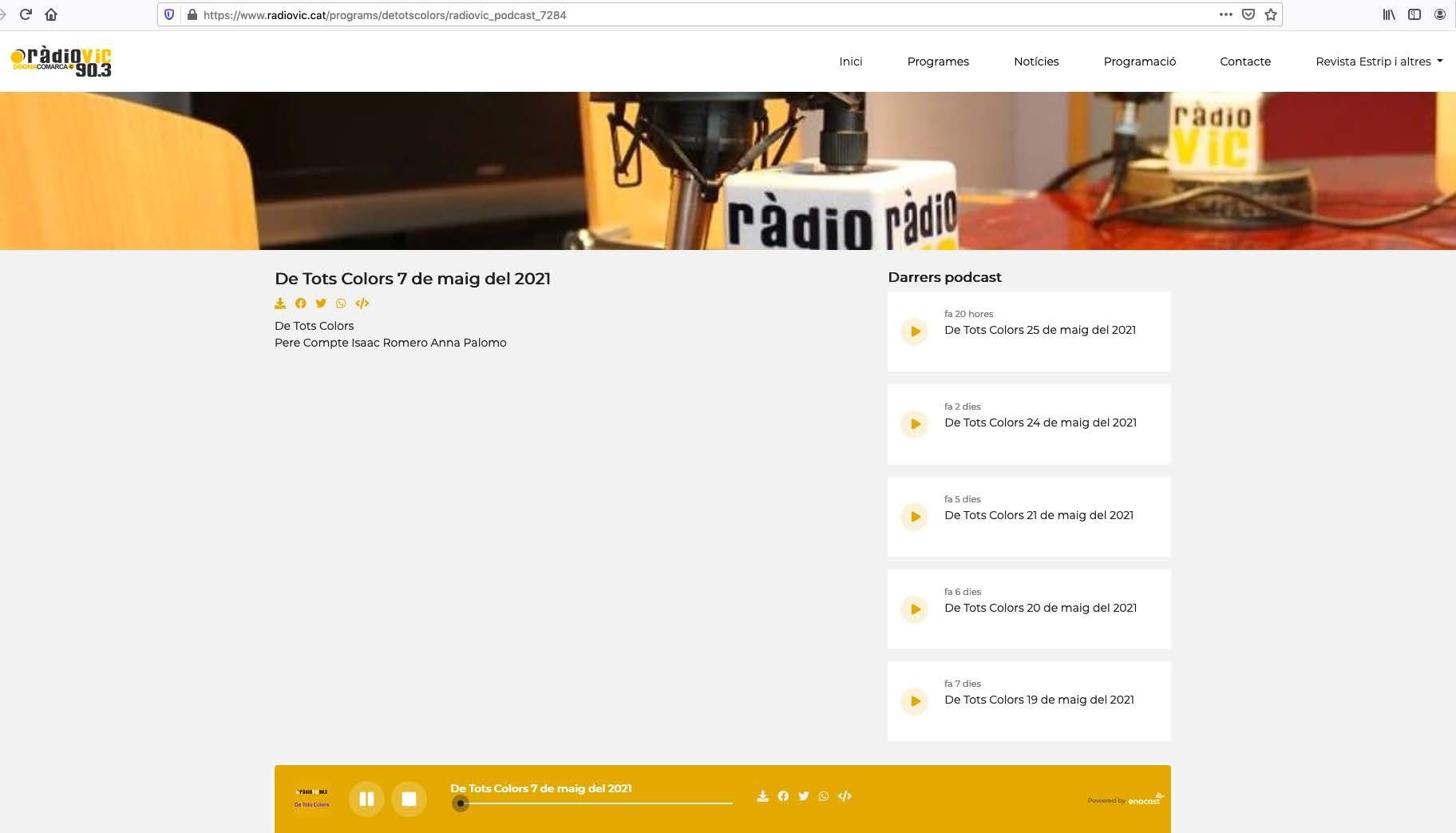Open the browser library icon
The width and height of the screenshot is (1456, 833).
[x=1389, y=14]
